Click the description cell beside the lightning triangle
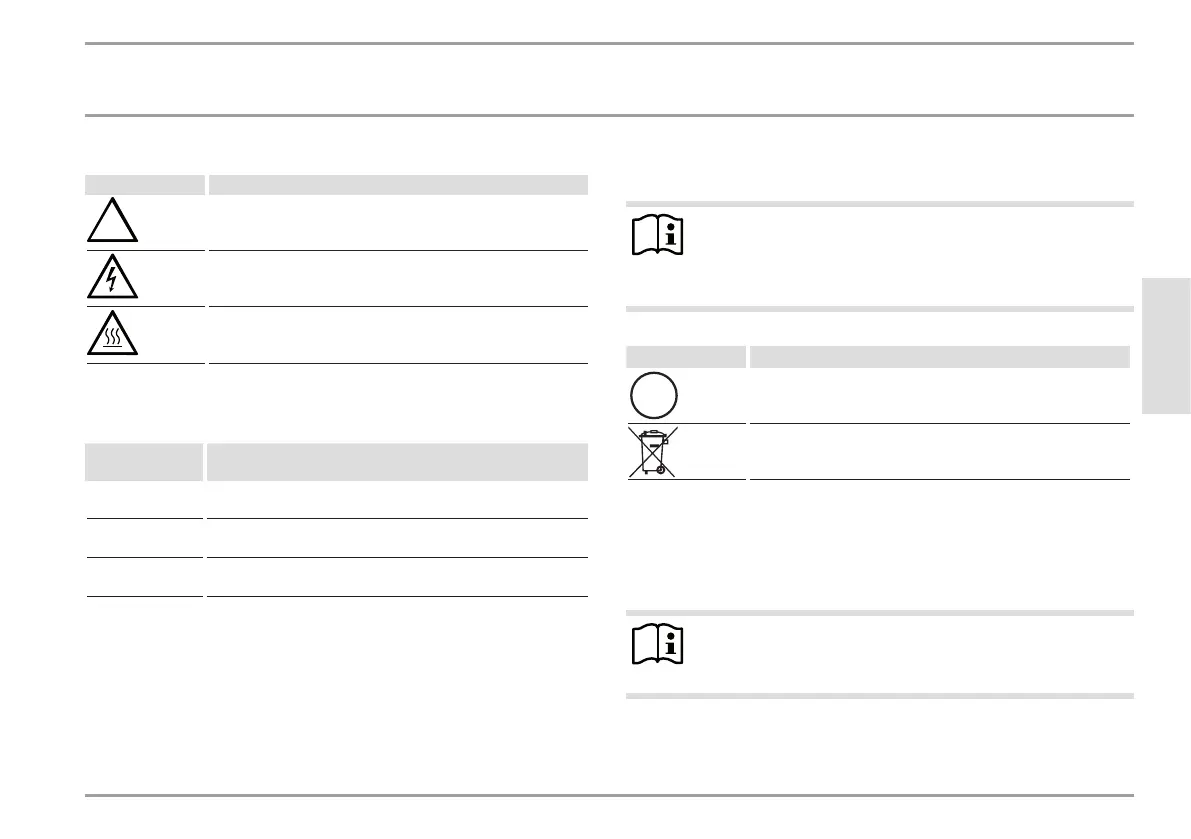Viewport: 1191px width, 839px height. 398,279
